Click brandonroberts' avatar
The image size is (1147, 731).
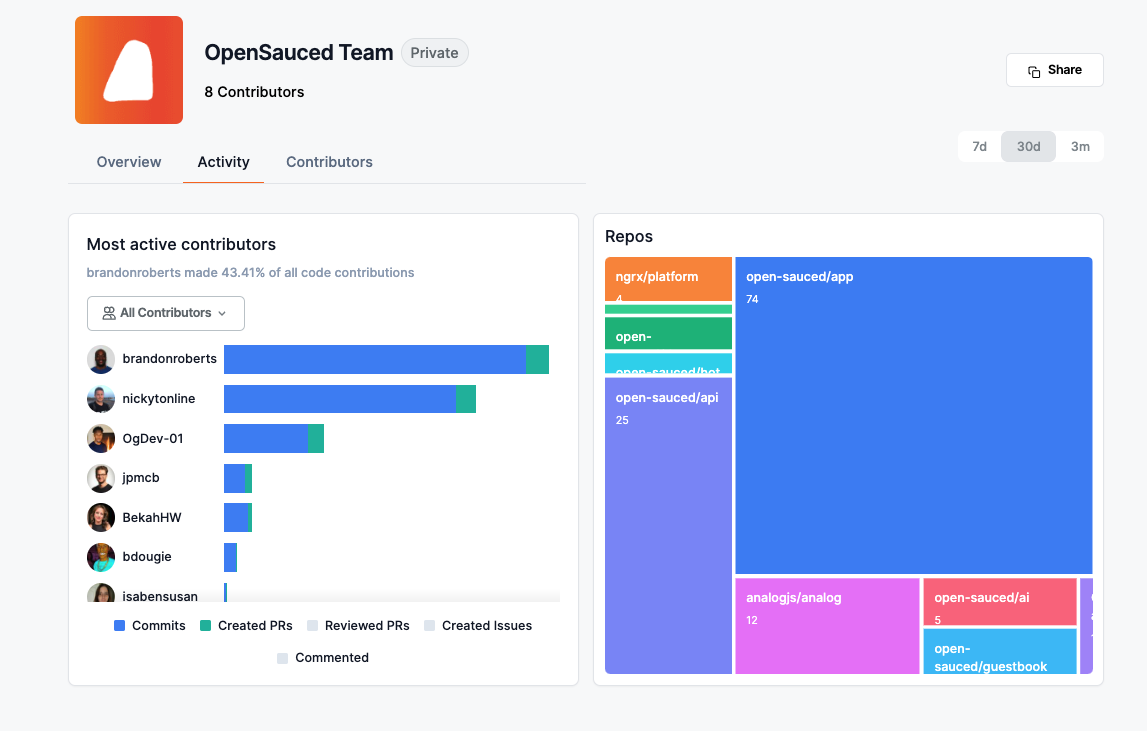(x=101, y=359)
